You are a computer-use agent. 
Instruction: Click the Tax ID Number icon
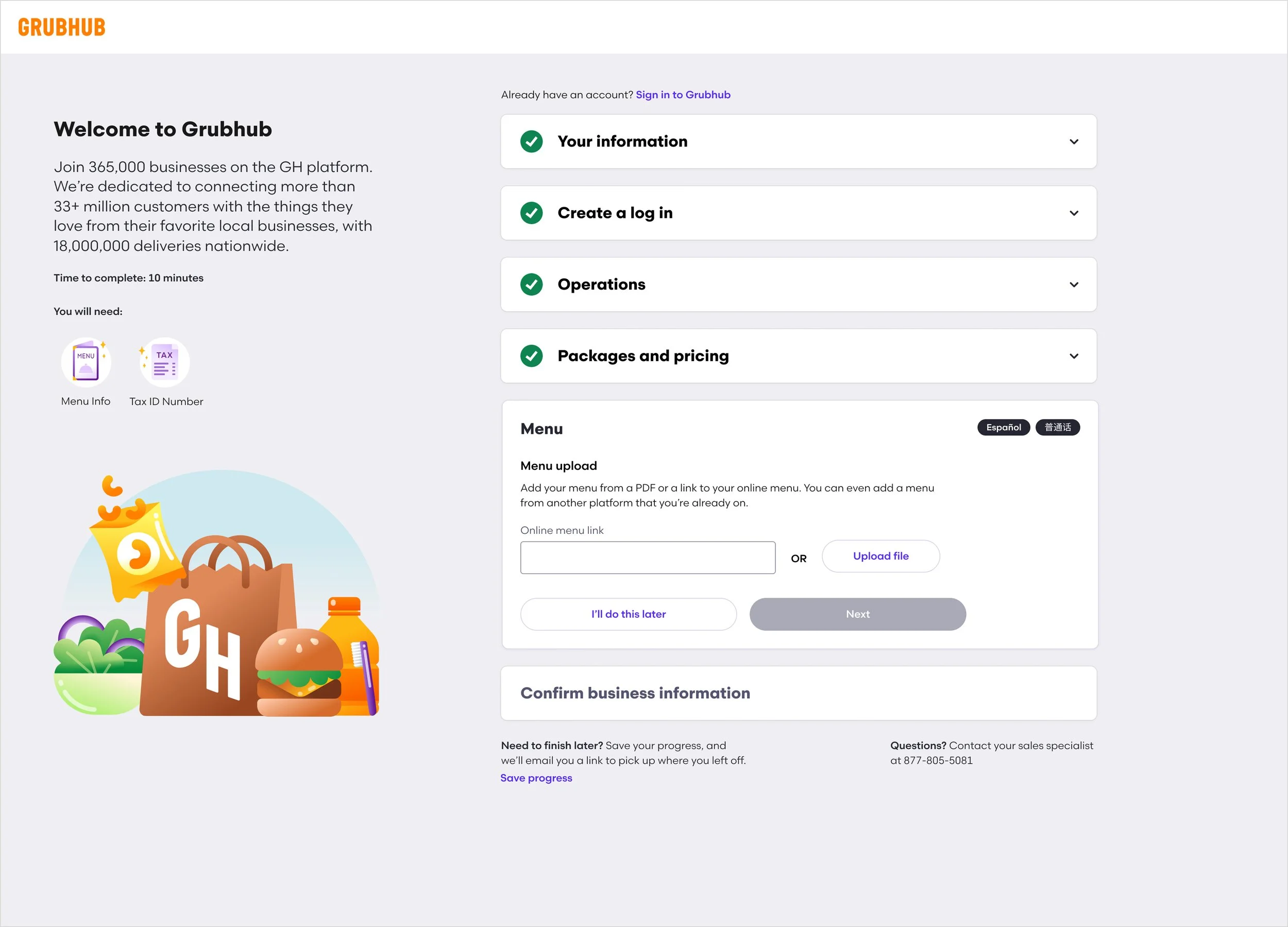165,362
